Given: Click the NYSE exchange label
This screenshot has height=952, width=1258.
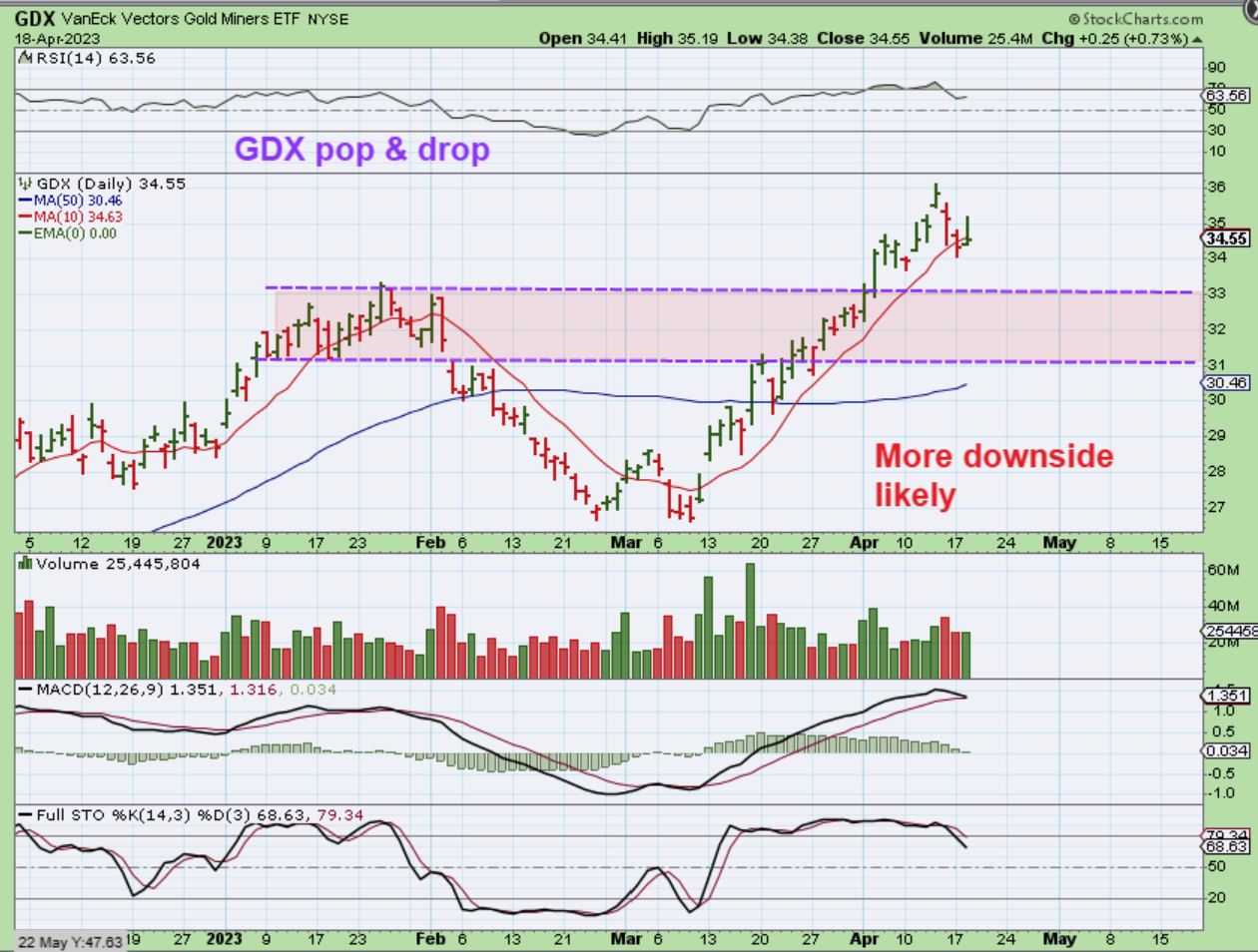Looking at the screenshot, I should 328,19.
